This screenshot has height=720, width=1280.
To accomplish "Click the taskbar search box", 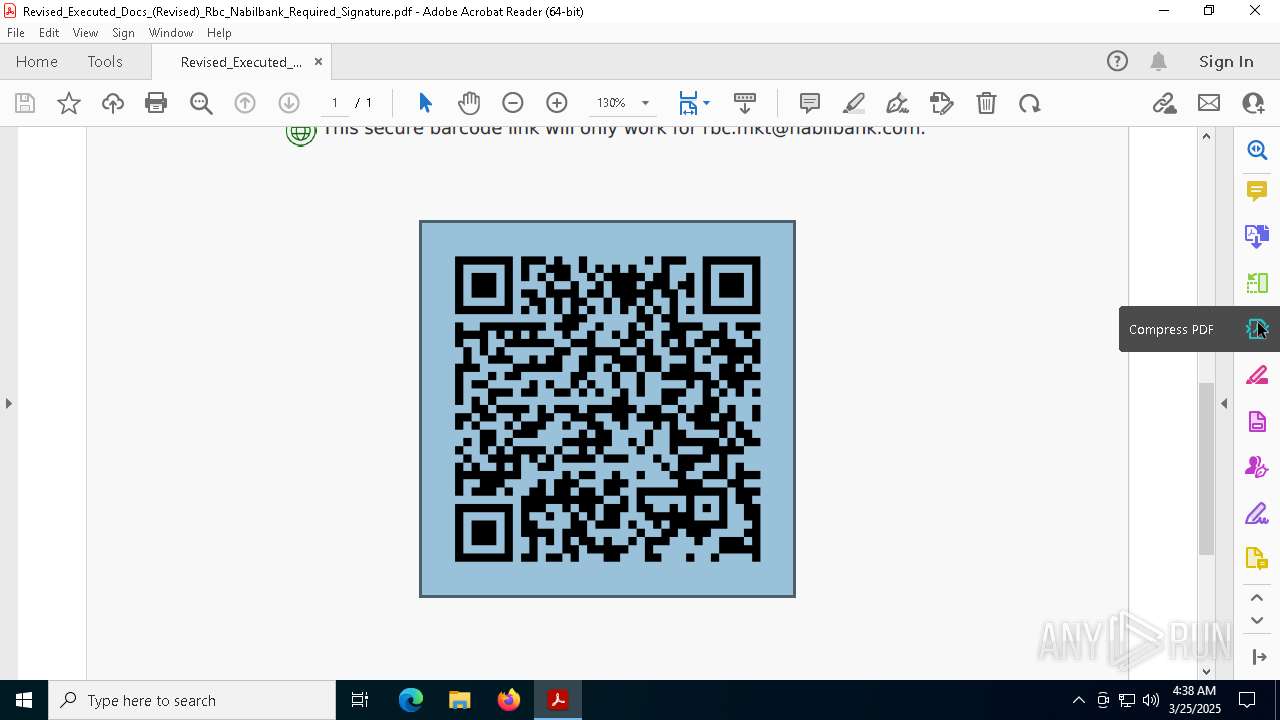I will [x=192, y=700].
